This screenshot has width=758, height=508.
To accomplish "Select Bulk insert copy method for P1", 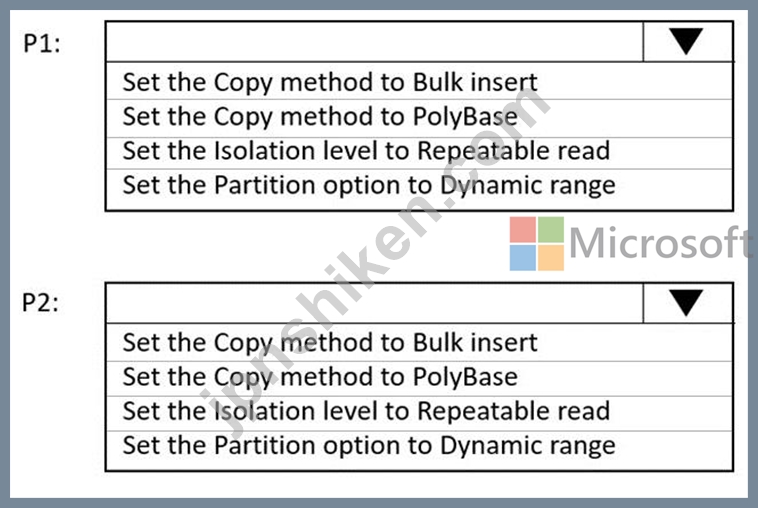I will point(419,82).
